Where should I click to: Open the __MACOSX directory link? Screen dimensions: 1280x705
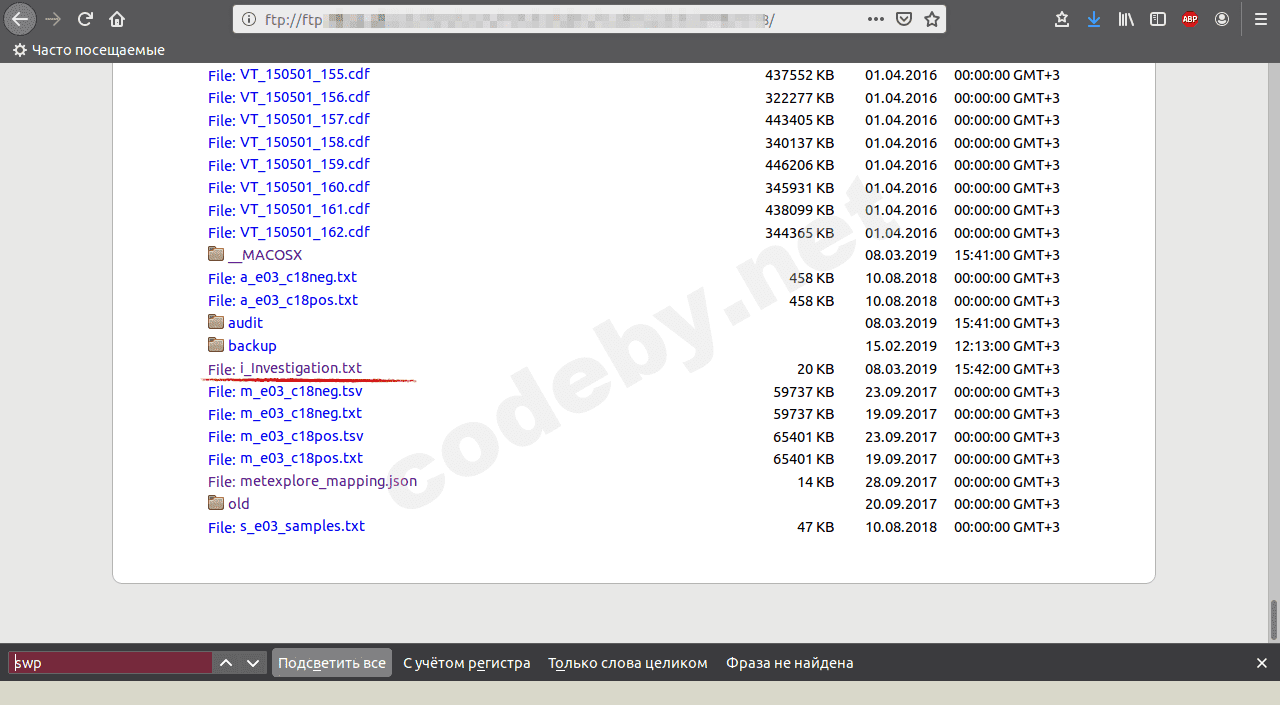click(265, 255)
